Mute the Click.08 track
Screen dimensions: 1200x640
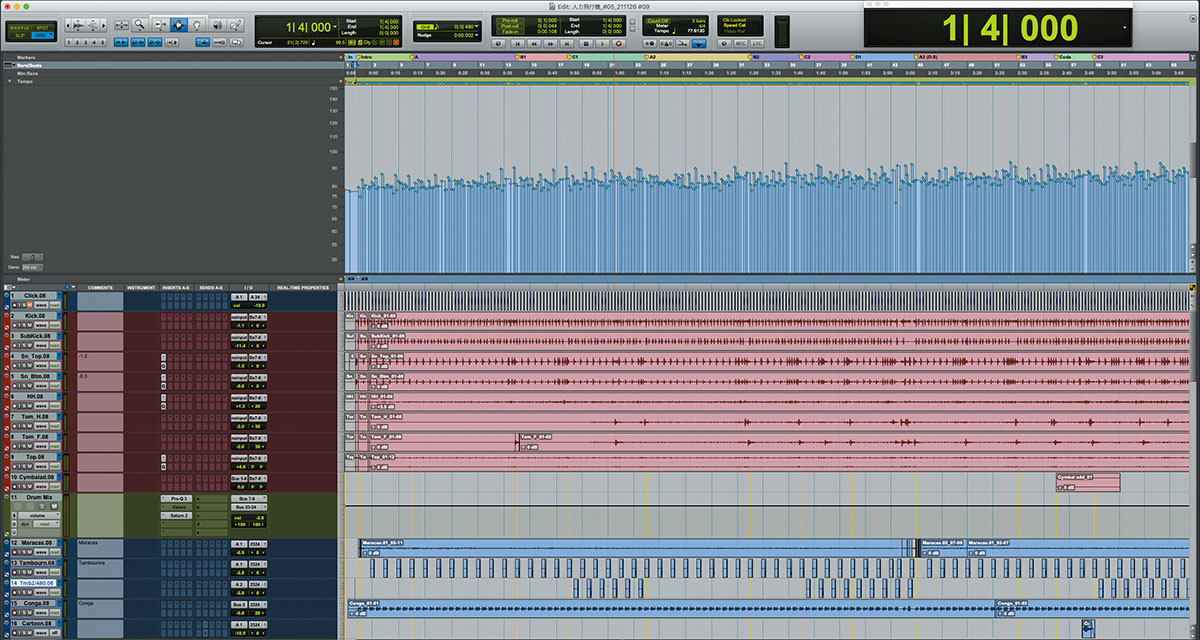tap(30, 305)
